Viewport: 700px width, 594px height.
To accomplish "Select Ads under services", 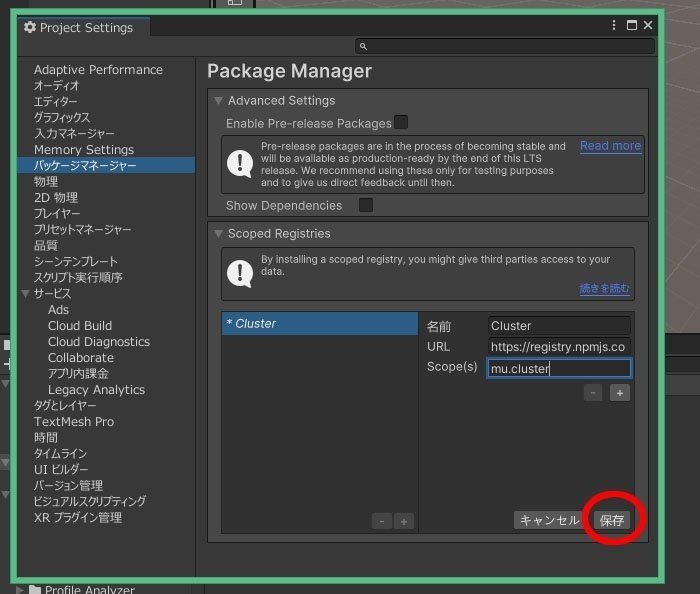I will pyautogui.click(x=58, y=310).
